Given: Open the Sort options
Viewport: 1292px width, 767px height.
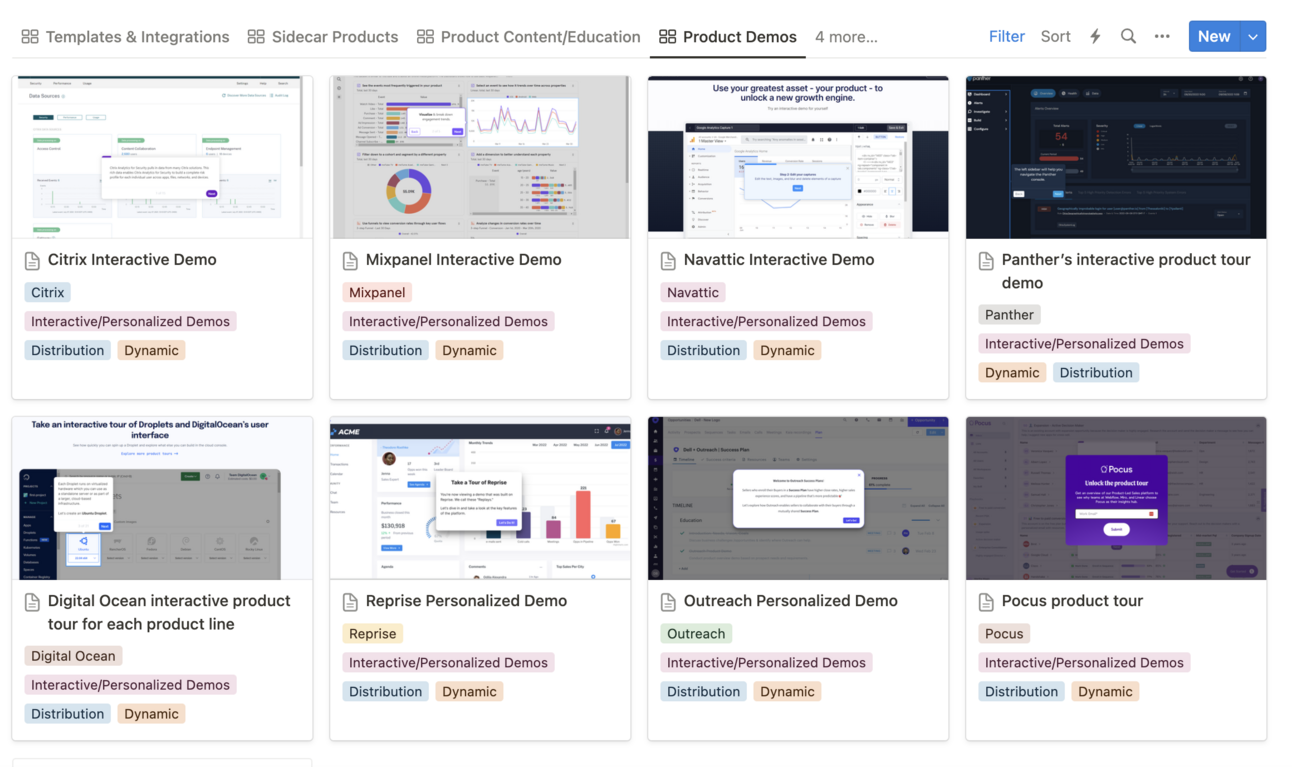Looking at the screenshot, I should (1055, 36).
